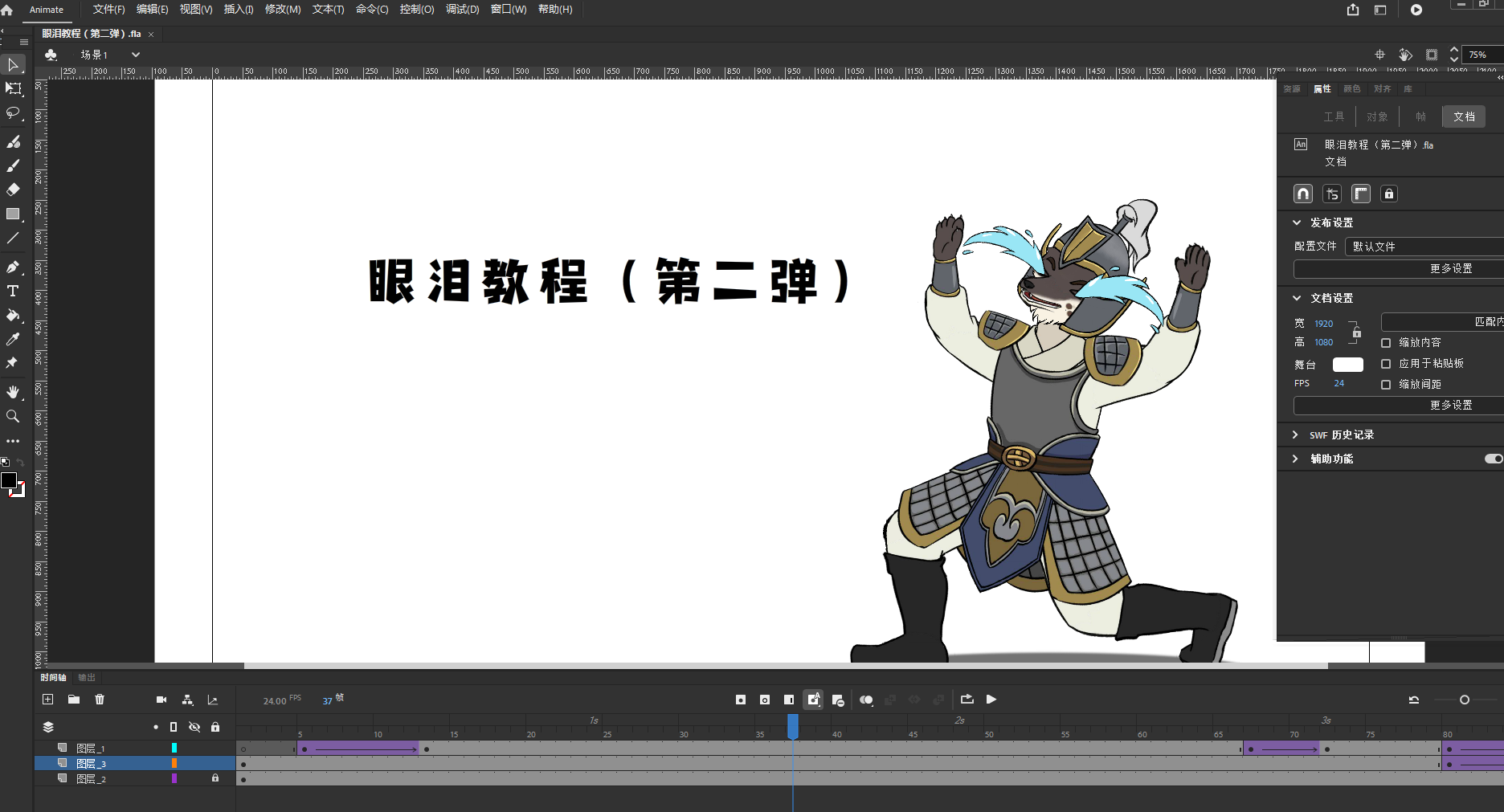This screenshot has height=812, width=1504.
Task: Toggle rulers button in properties
Action: [x=1361, y=194]
